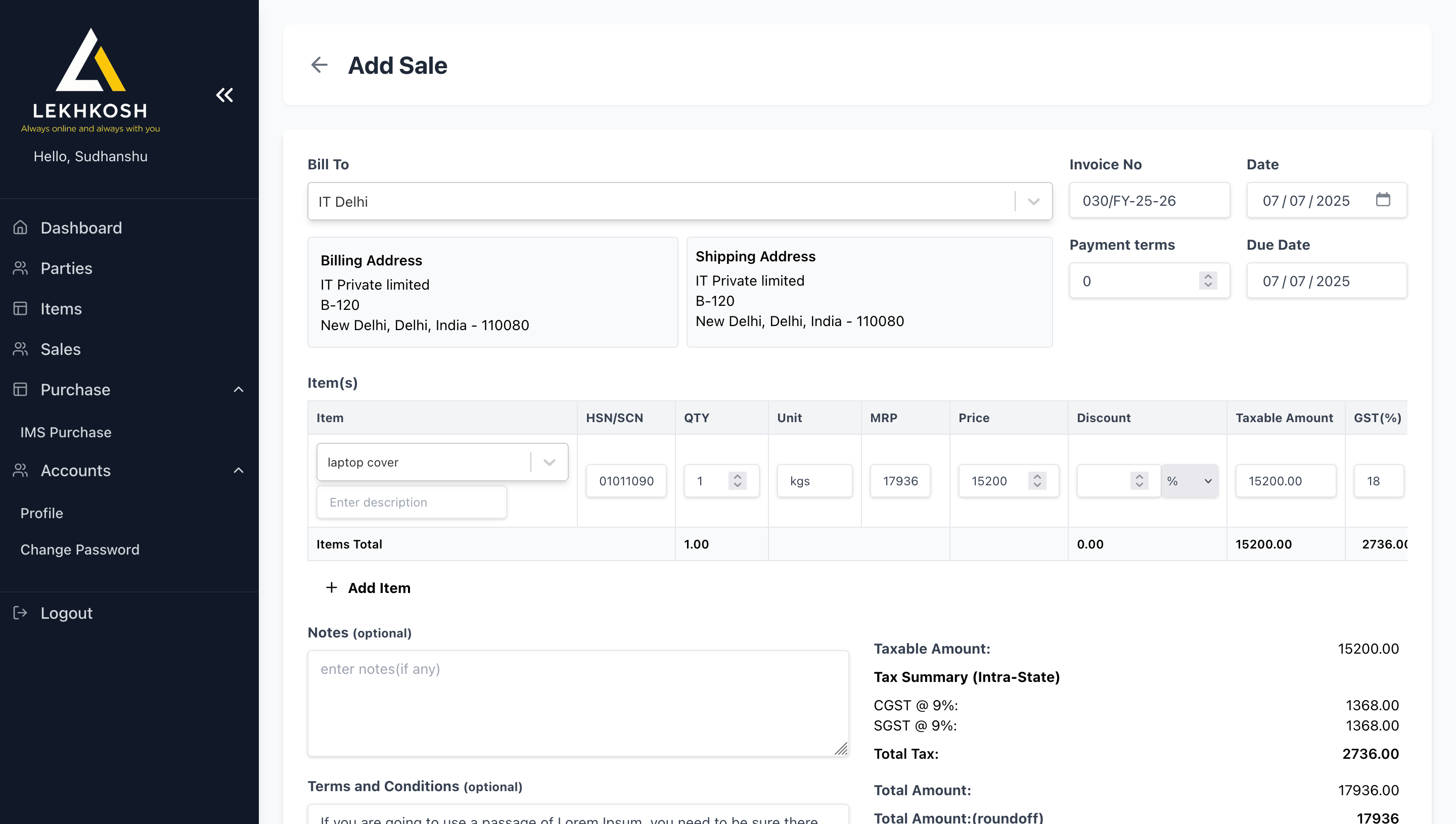Collapse the Accounts menu chevron
This screenshot has width=1456, height=824.
[239, 470]
